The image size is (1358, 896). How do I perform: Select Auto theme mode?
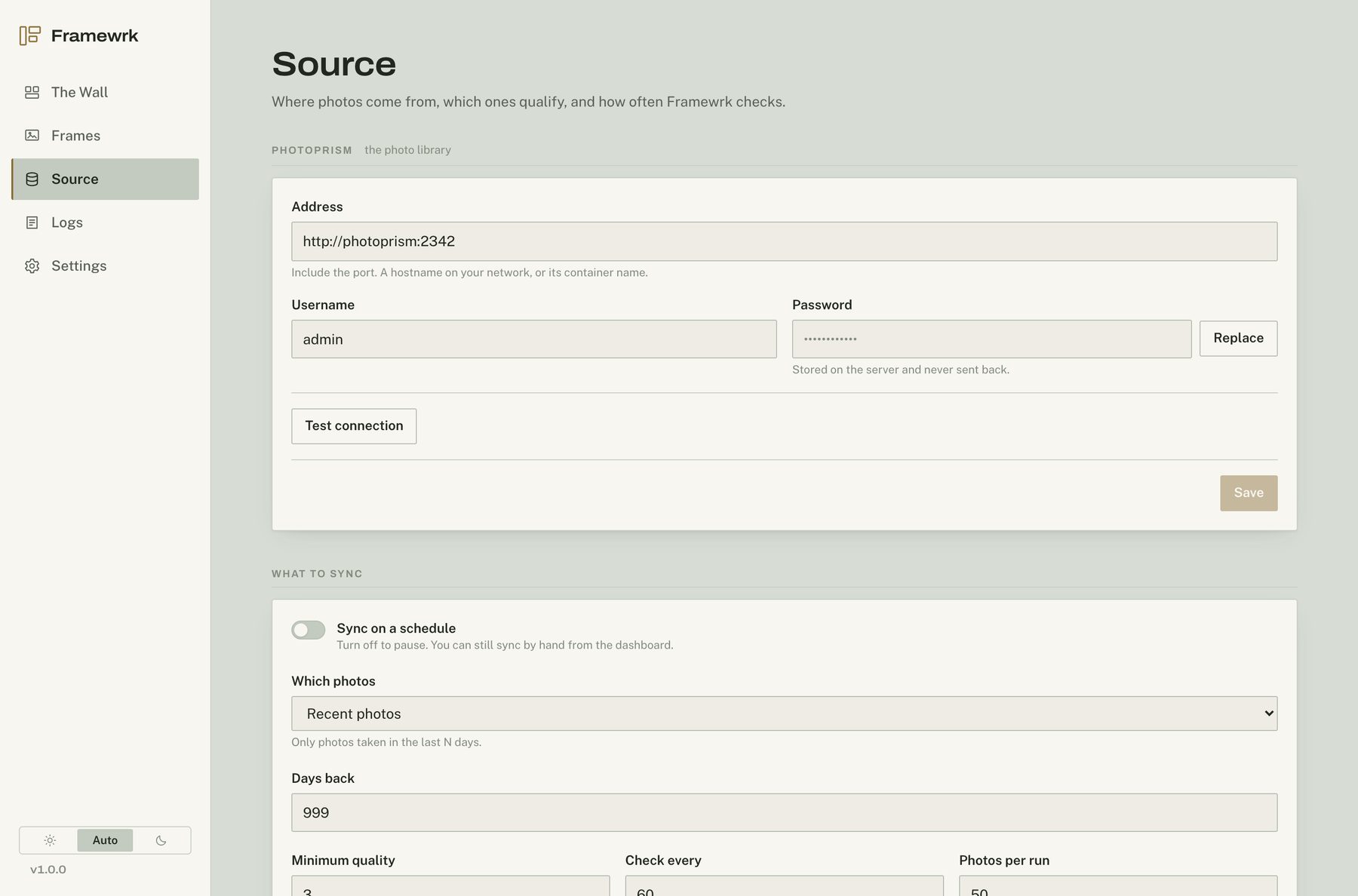pyautogui.click(x=105, y=840)
